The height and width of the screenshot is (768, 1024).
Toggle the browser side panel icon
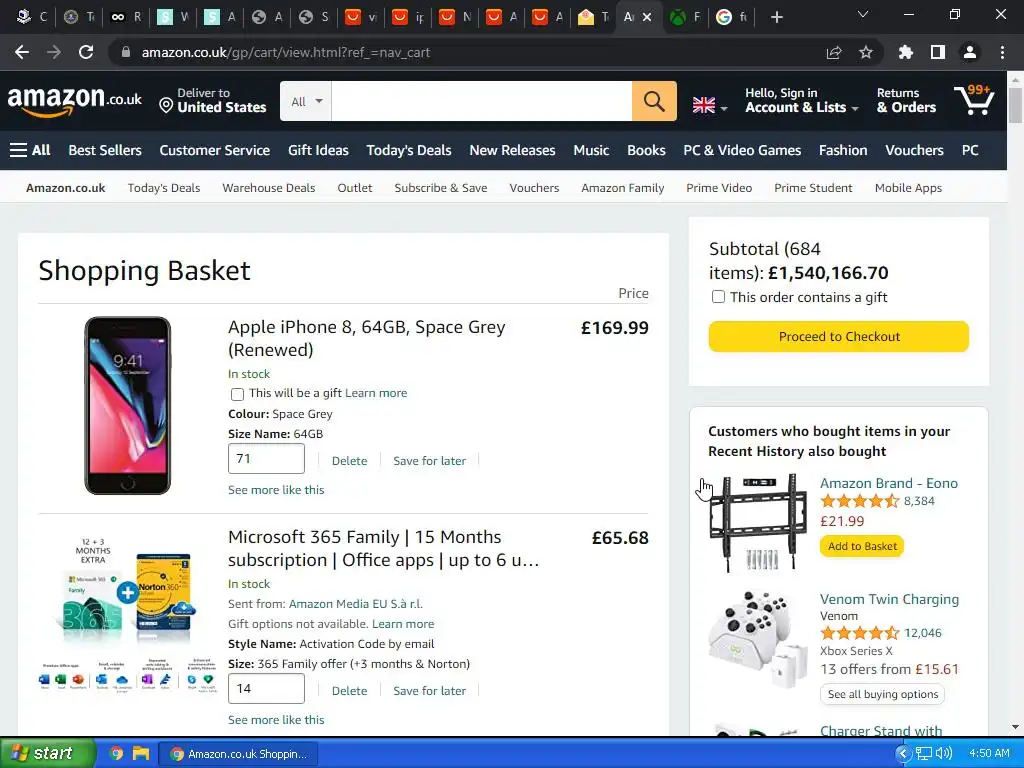click(x=938, y=52)
